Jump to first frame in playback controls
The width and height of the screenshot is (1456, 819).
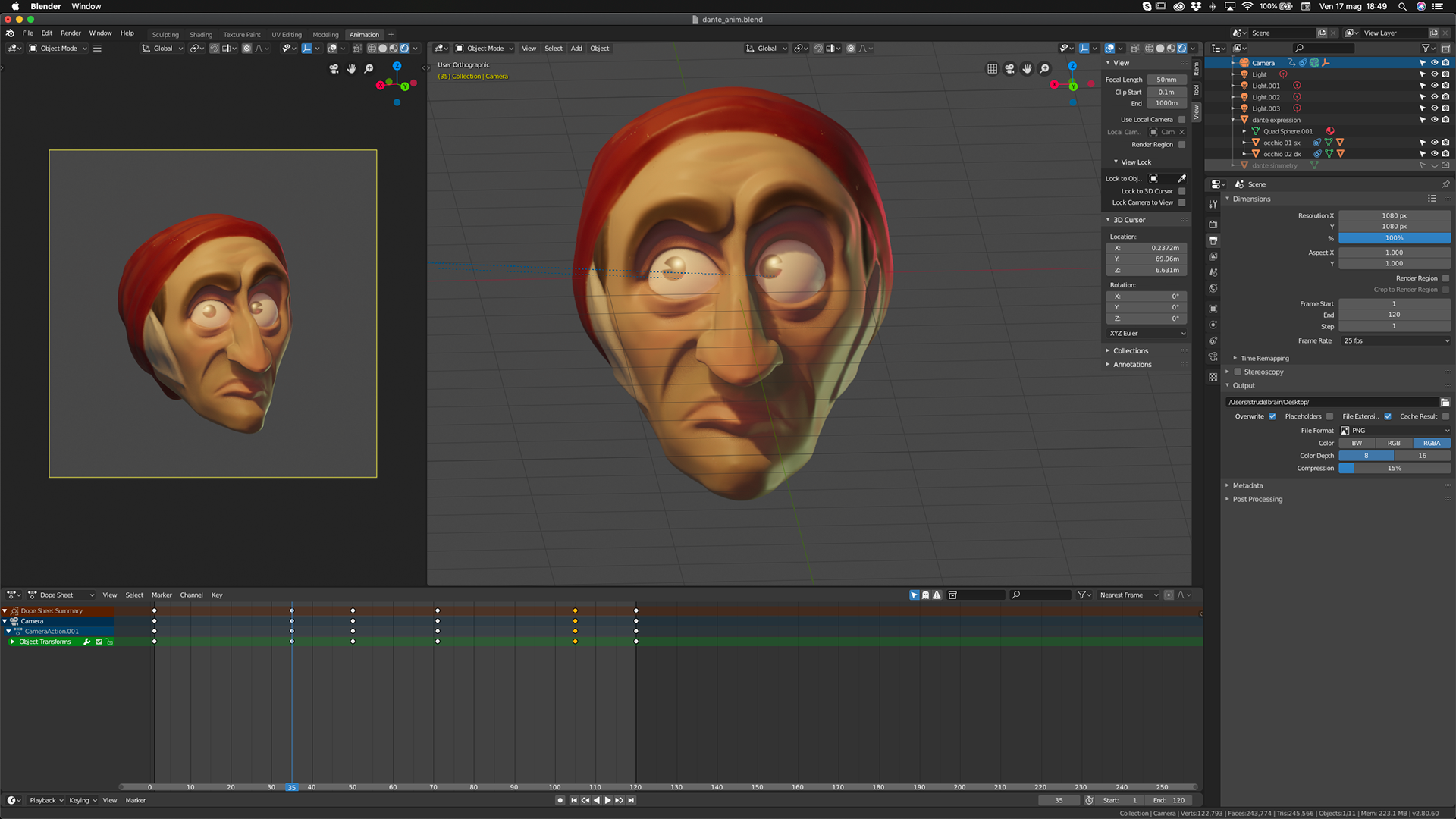click(x=573, y=801)
